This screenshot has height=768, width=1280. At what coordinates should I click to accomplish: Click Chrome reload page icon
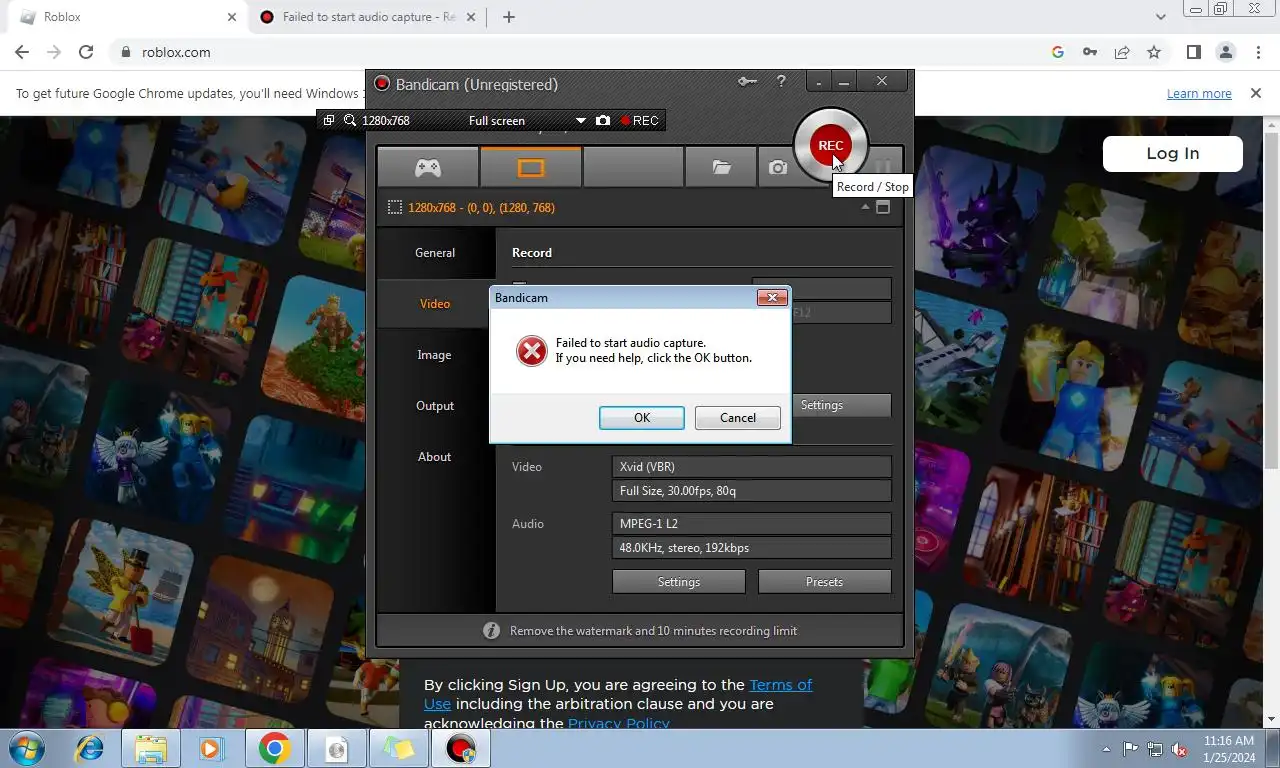pos(86,52)
